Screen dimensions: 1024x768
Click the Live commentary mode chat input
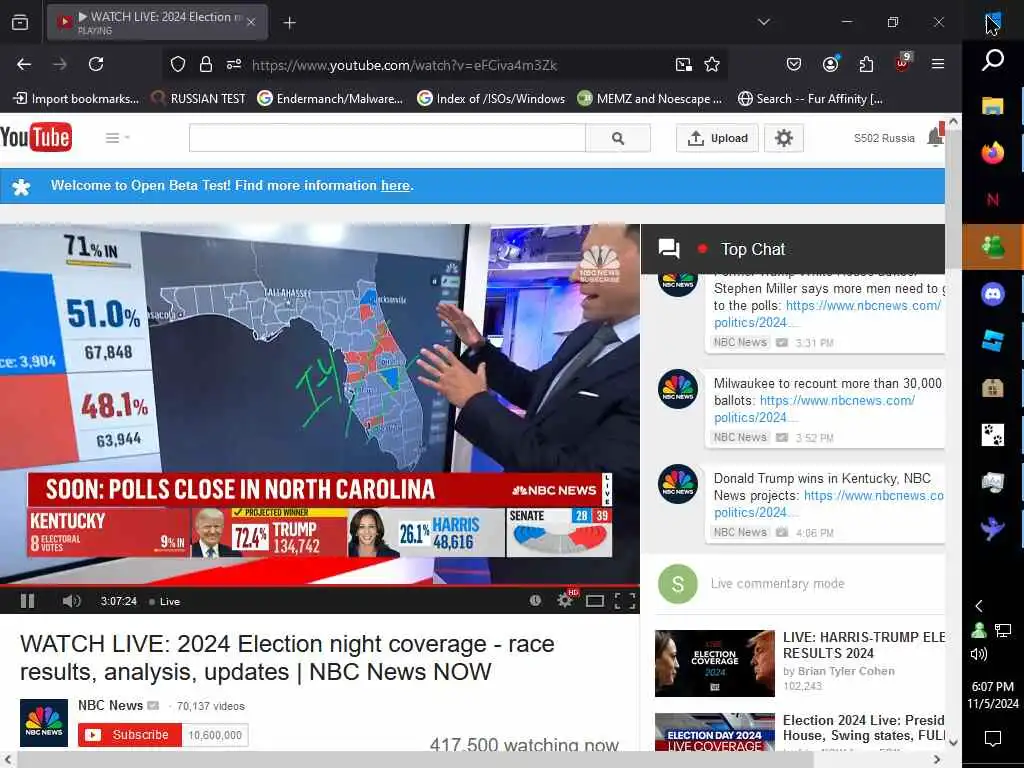(777, 583)
